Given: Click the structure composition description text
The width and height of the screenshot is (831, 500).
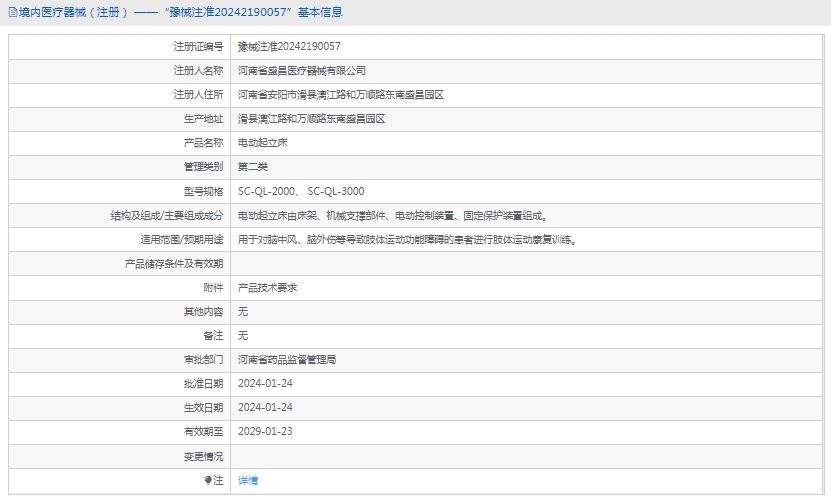Looking at the screenshot, I should click(392, 215).
